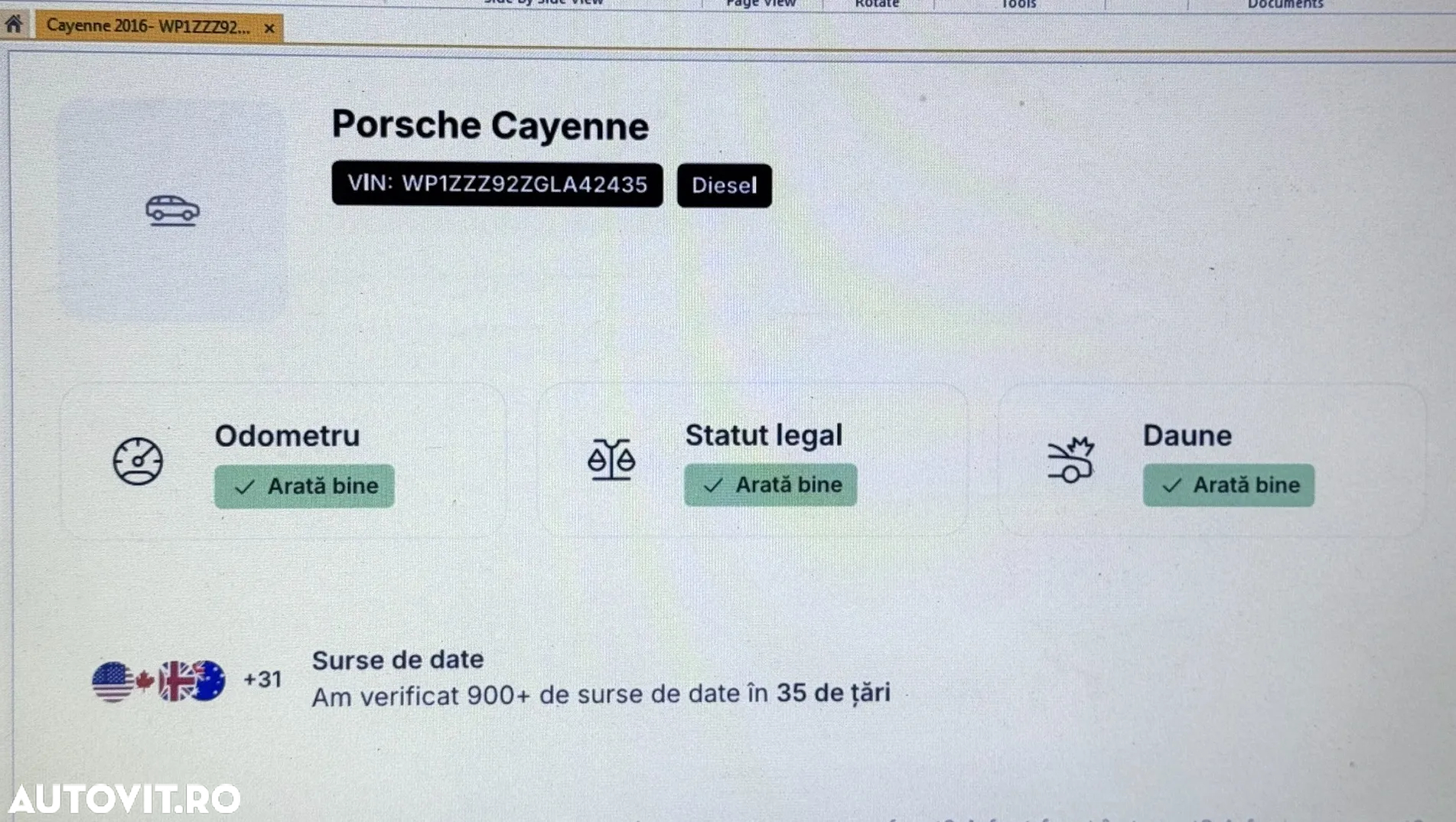Click the USA flag icon

(112, 681)
